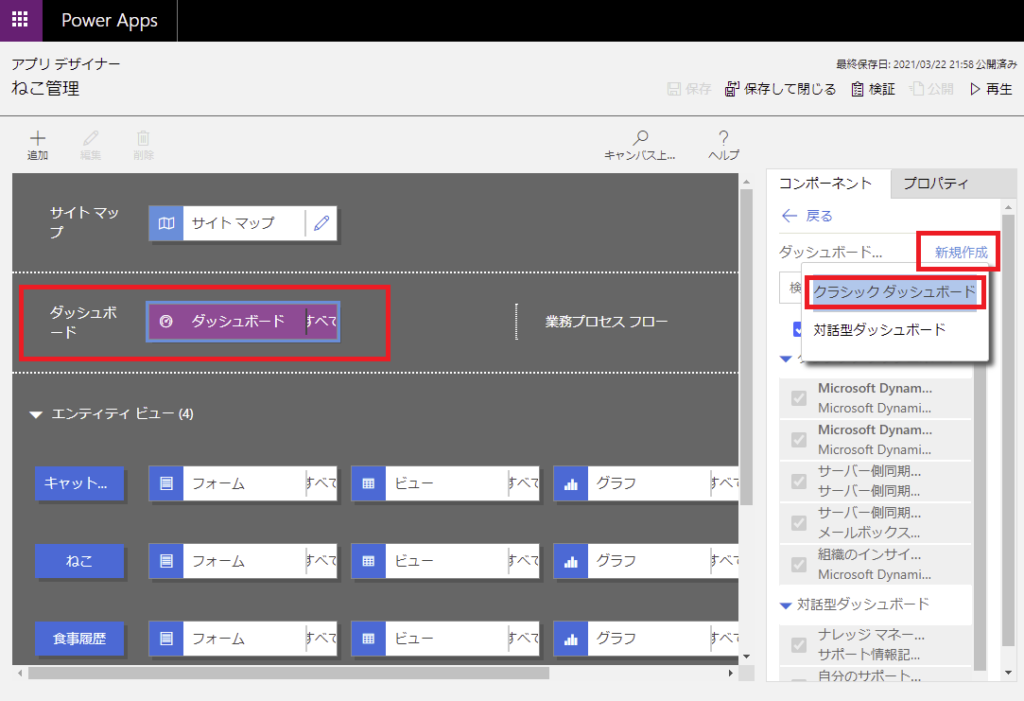1024x701 pixels.
Task: Open すべて dropdown for ねこ row ビュー
Action: click(x=524, y=561)
